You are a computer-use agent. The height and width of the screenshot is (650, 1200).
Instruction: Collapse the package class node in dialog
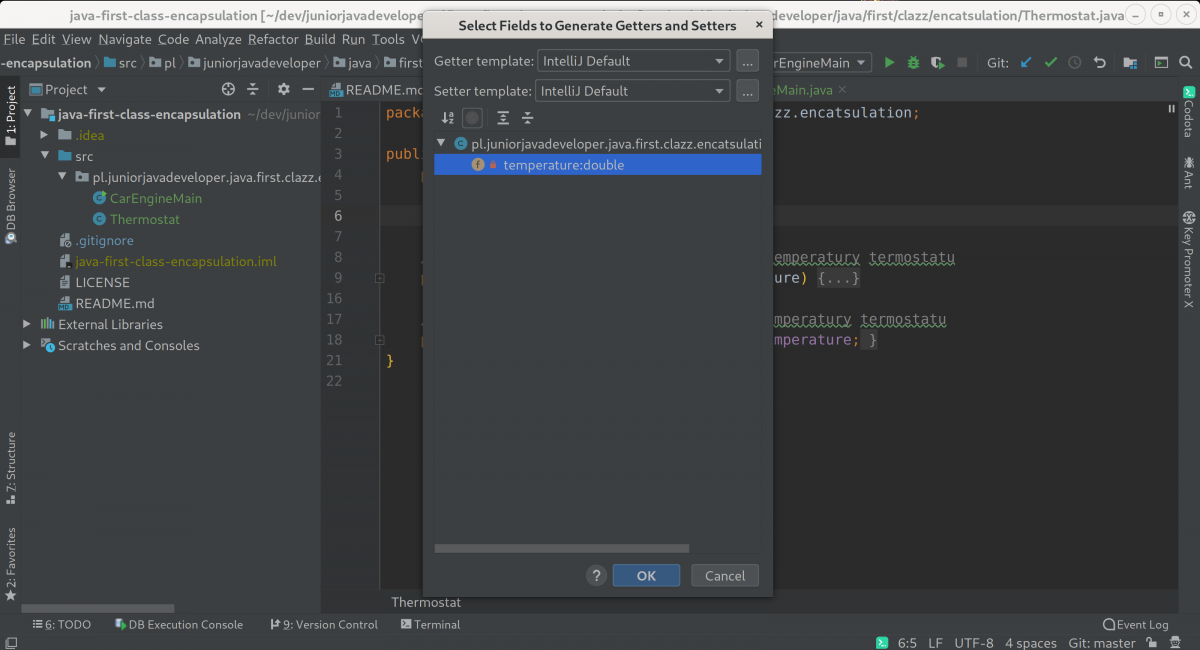point(442,144)
